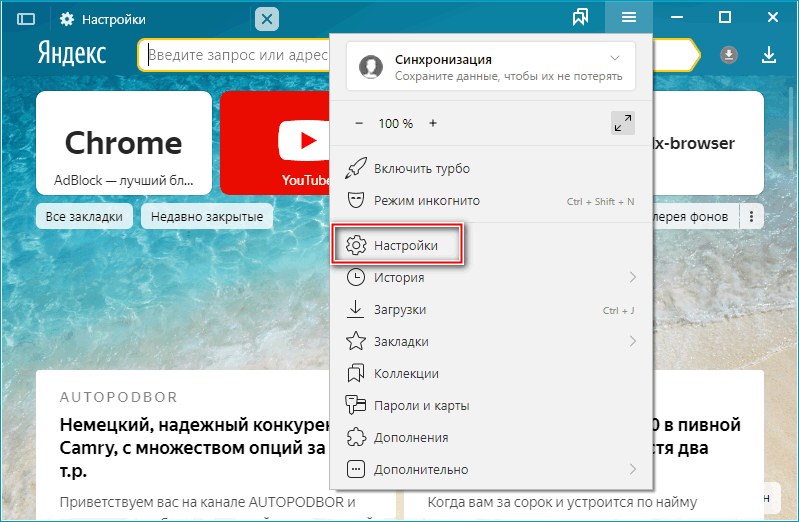Viewport: 799px width, 522px height.
Task: Click the gear icon beside Настройки
Action: pos(356,245)
